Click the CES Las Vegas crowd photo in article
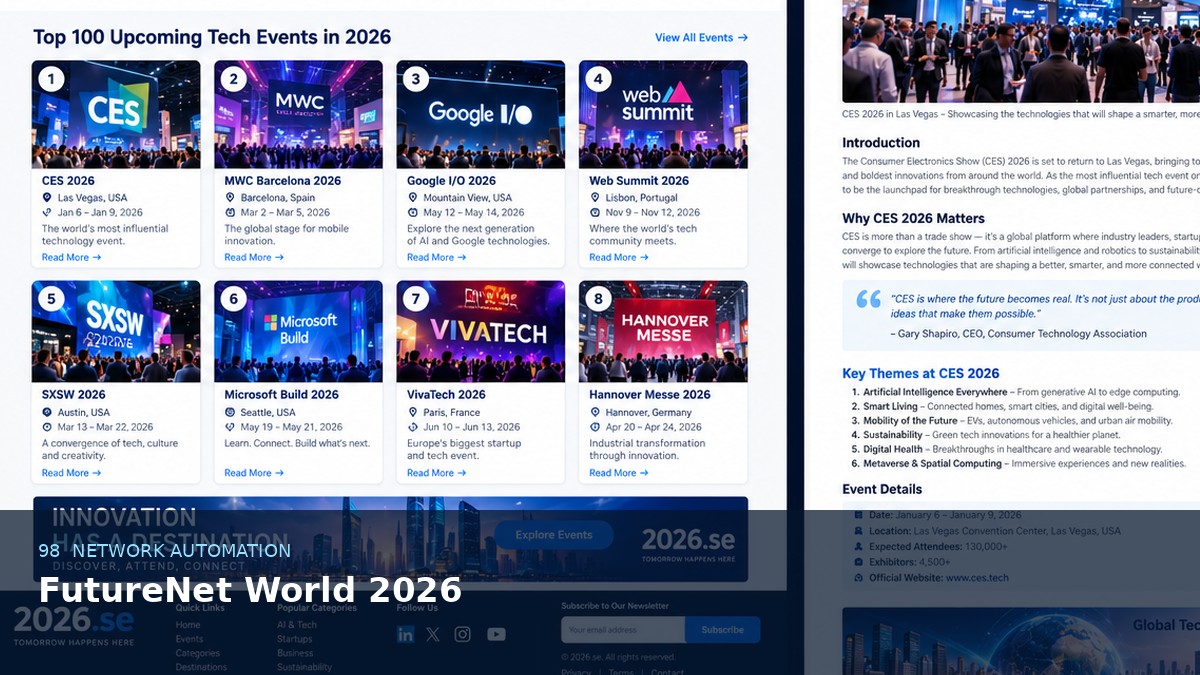The width and height of the screenshot is (1200, 675). (x=1021, y=51)
